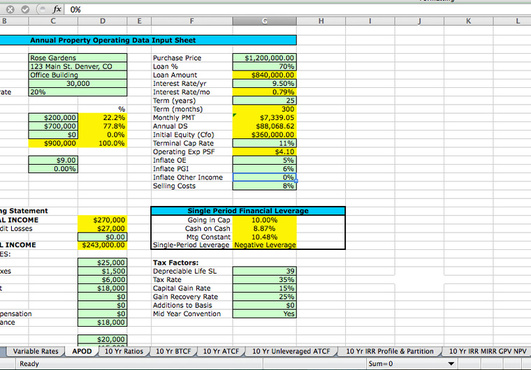Go to the 10 Yr ATCF tab

(x=221, y=351)
